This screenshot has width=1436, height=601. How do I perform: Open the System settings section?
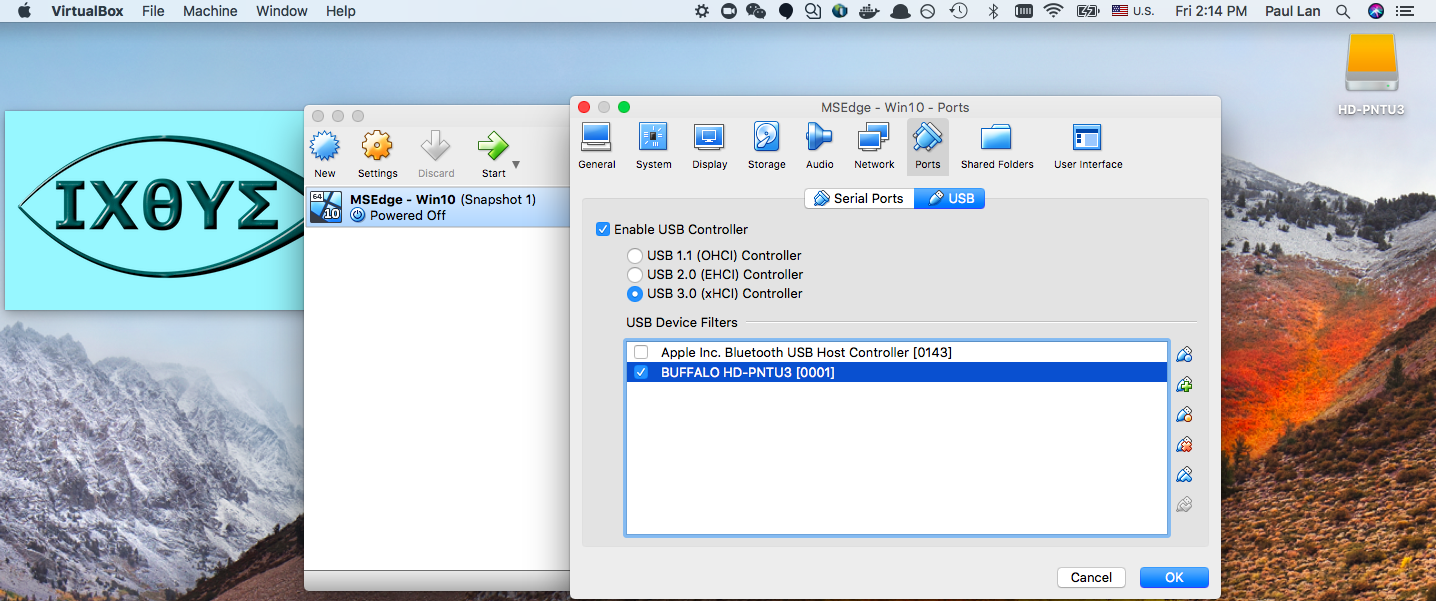(653, 146)
